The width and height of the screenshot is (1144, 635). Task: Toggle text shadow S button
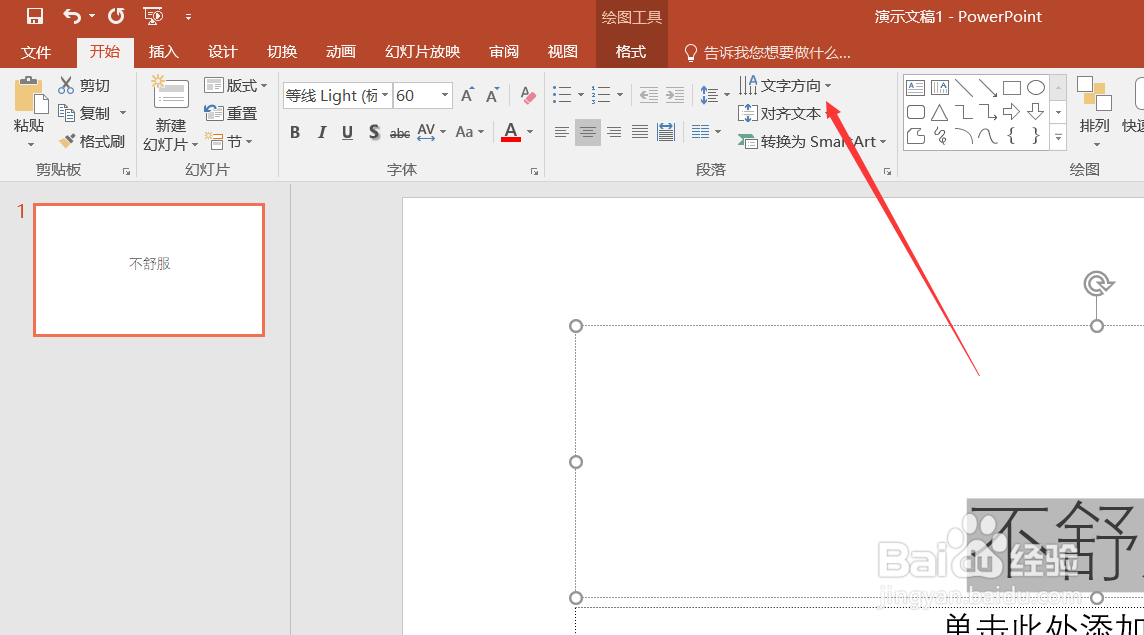pyautogui.click(x=374, y=132)
